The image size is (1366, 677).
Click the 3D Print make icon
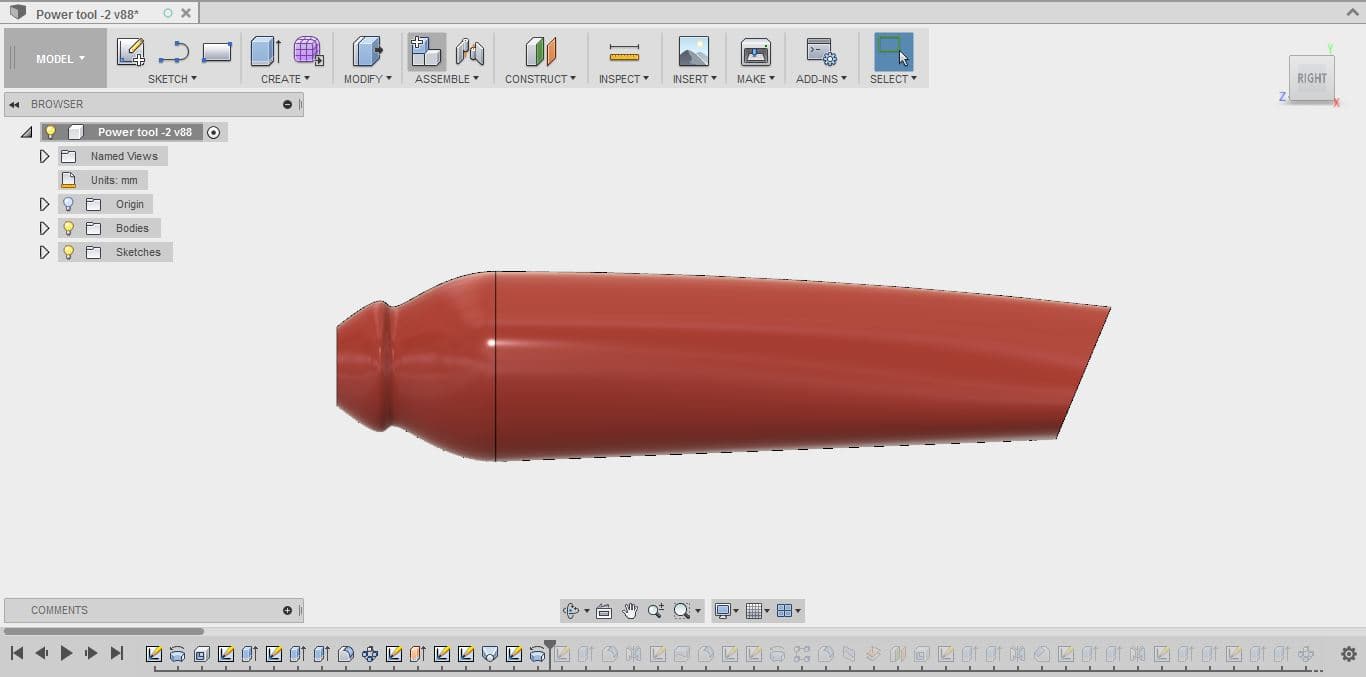point(755,52)
